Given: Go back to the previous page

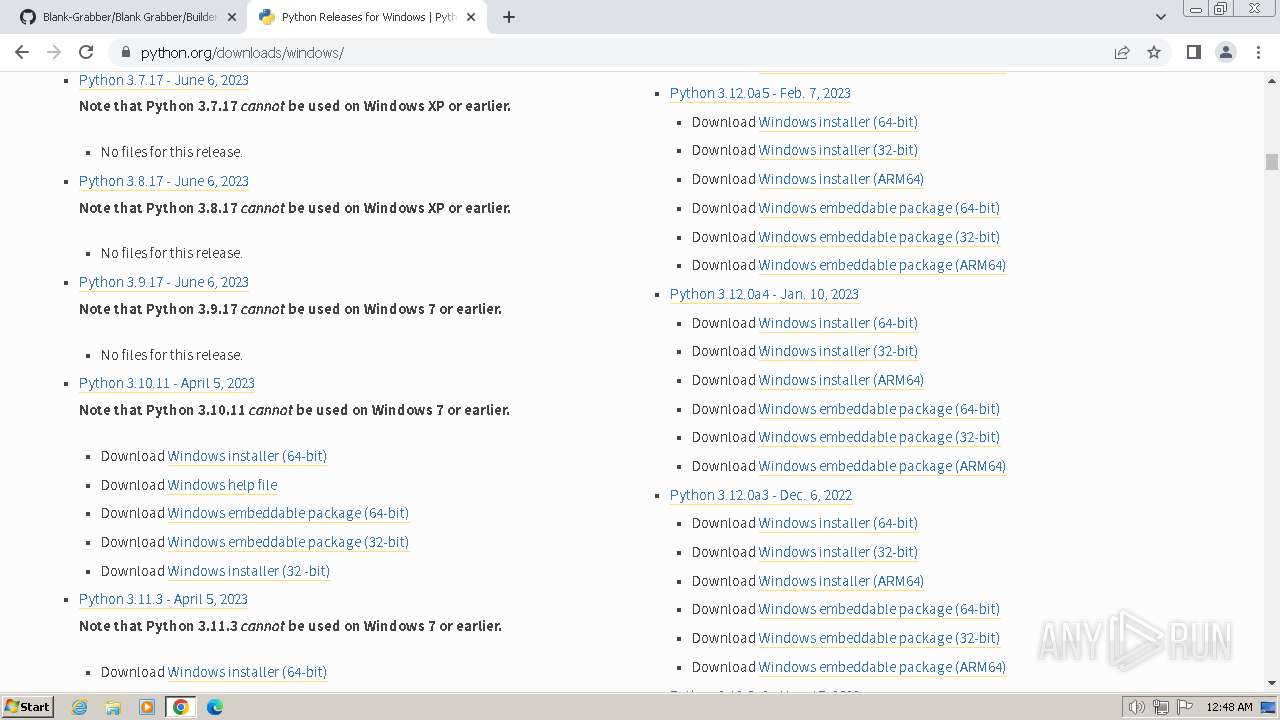Looking at the screenshot, I should coord(22,52).
